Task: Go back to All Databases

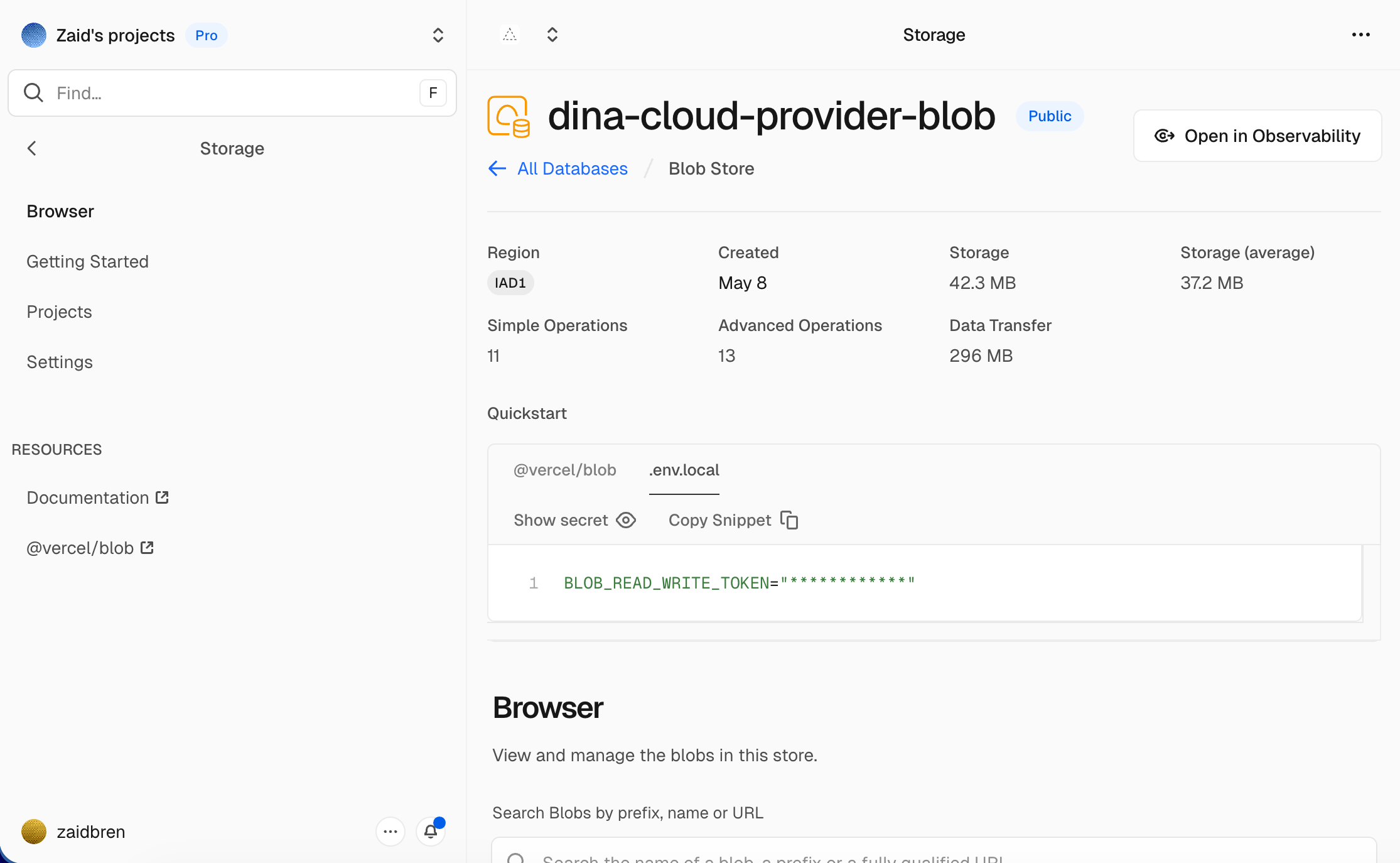Action: [x=558, y=168]
